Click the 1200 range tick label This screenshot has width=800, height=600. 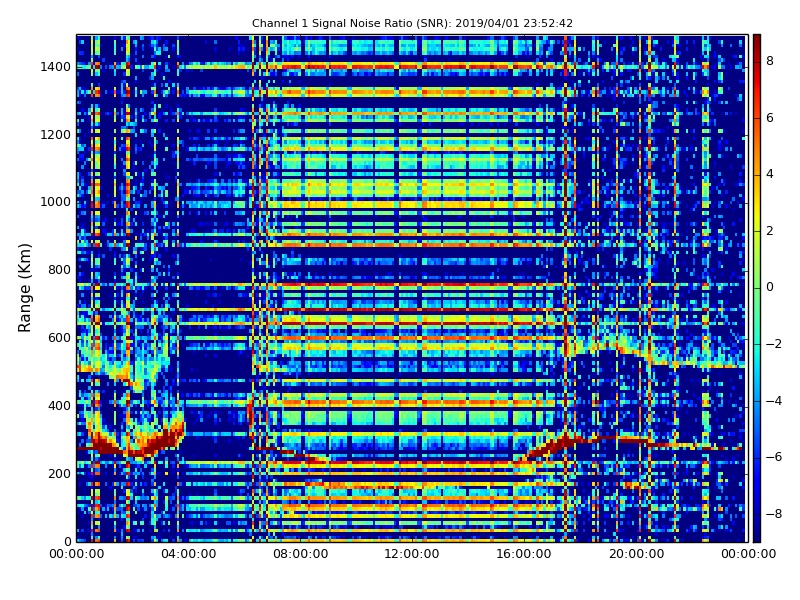(55, 135)
